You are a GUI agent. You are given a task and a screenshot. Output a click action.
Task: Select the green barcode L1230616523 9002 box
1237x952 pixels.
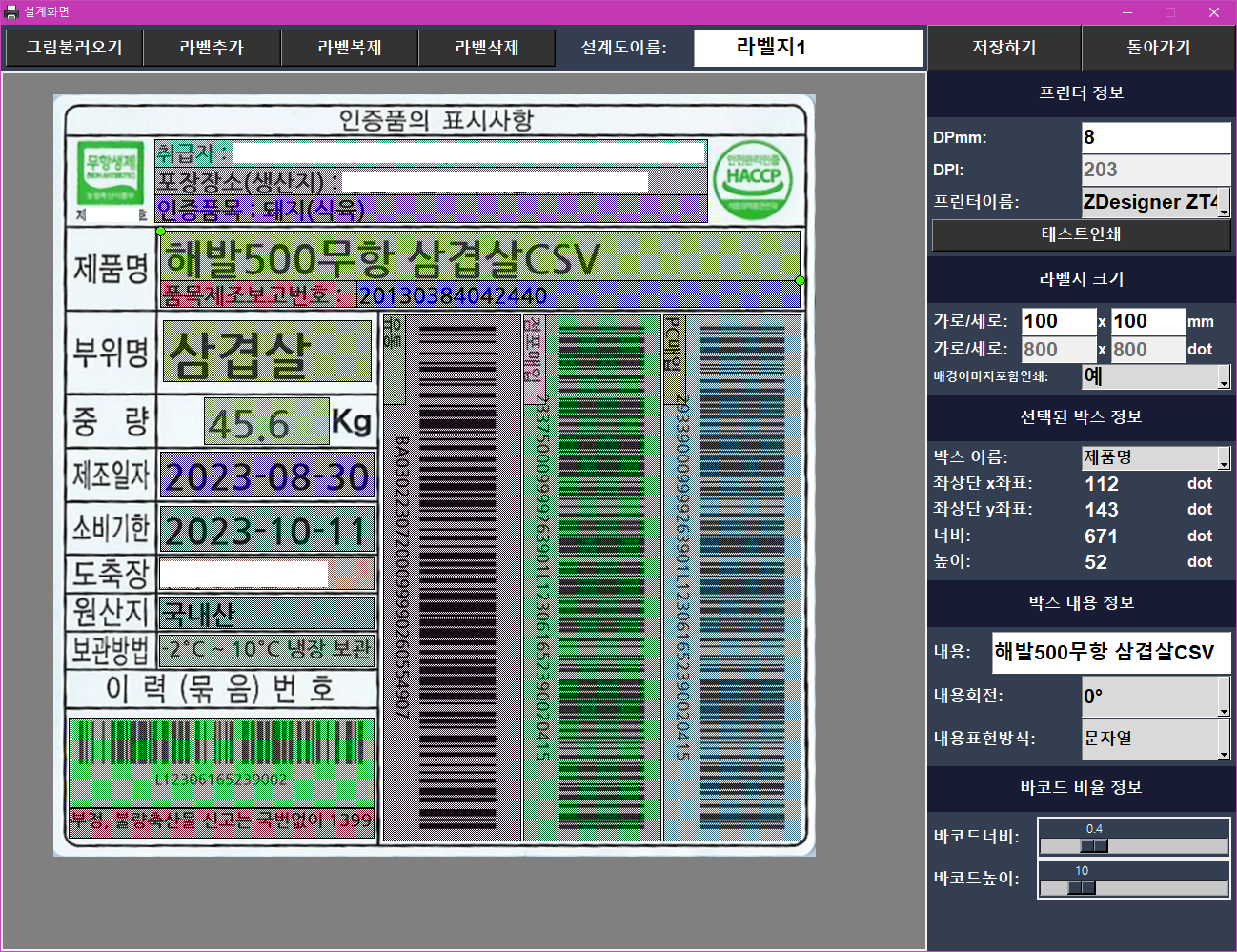tap(221, 762)
